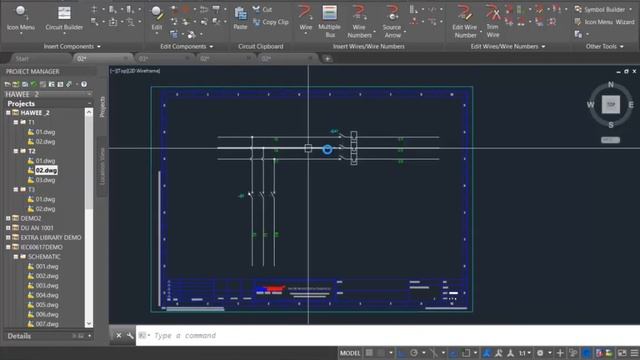Click the customization menu icon in status bar
Screen dimensions: 640x360
point(634,353)
